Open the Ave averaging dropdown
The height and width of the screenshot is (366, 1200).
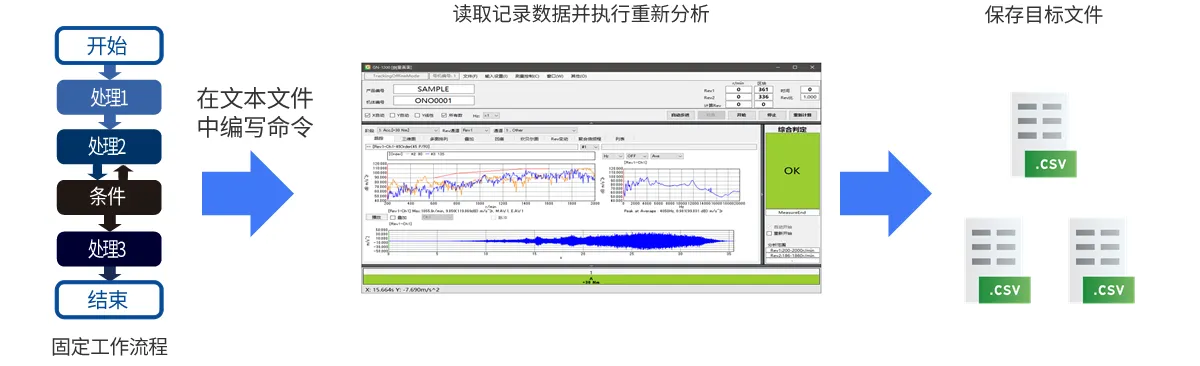pyautogui.click(x=666, y=156)
